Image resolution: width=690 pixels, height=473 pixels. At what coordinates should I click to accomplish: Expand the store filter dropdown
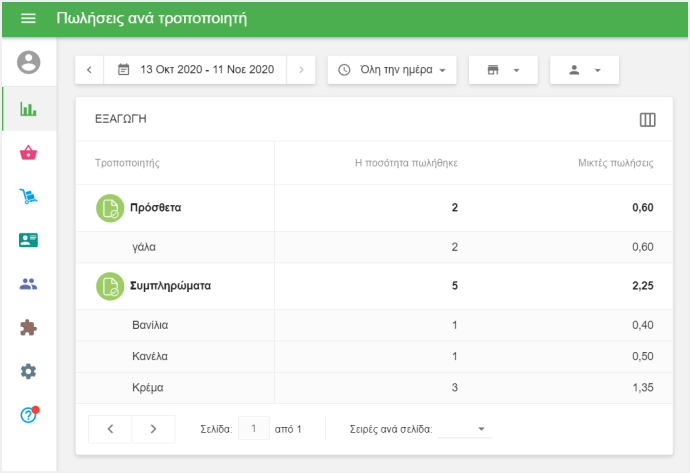pyautogui.click(x=503, y=70)
